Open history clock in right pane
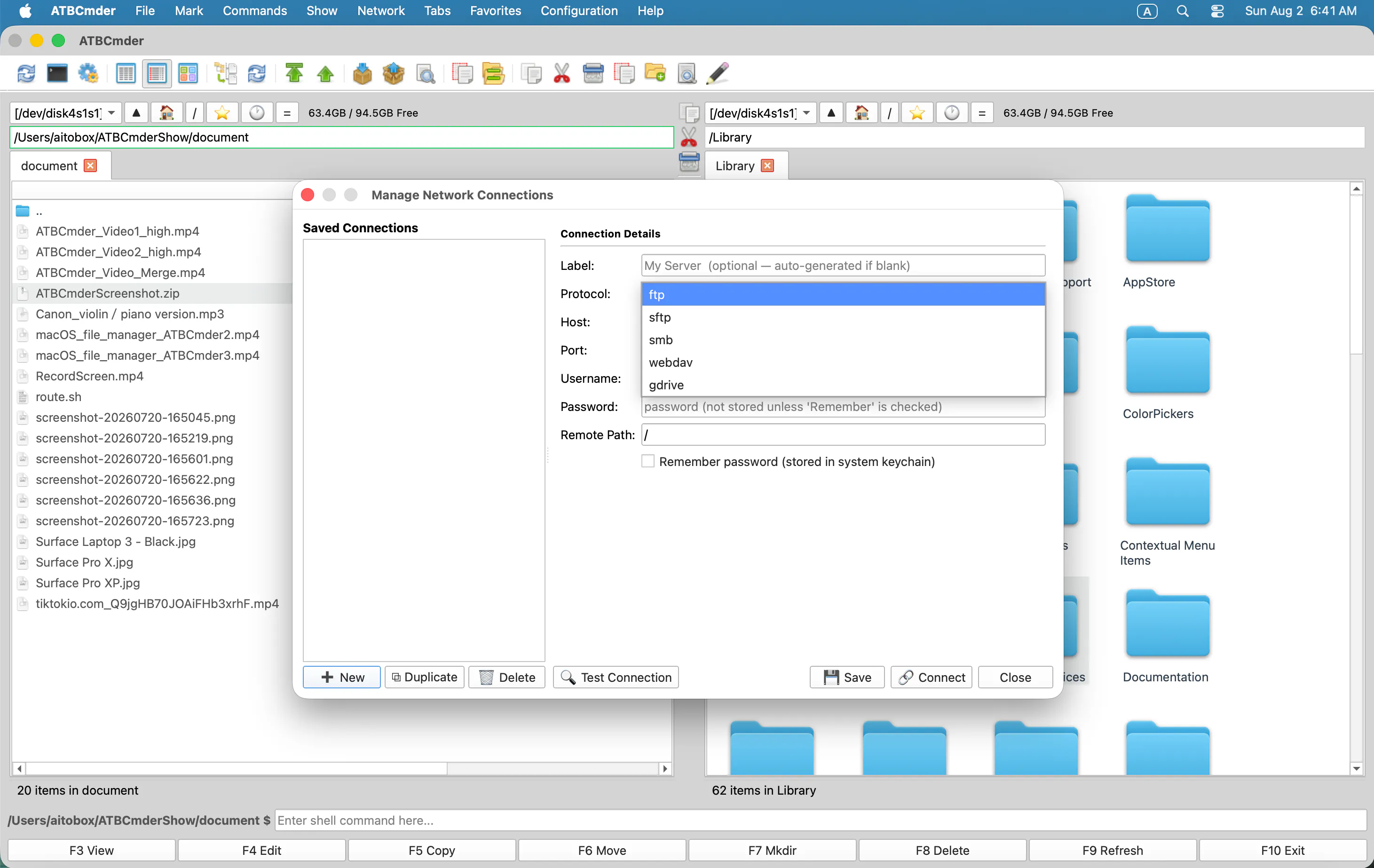The width and height of the screenshot is (1374, 868). point(952,113)
